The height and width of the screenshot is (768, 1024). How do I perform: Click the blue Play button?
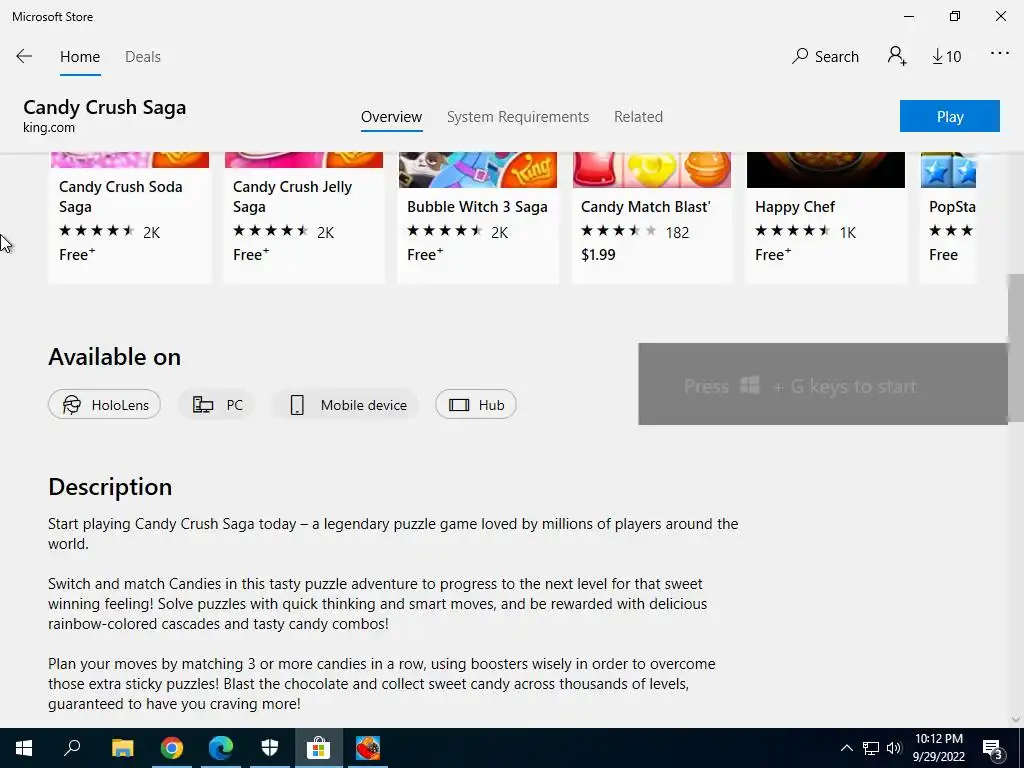(x=950, y=116)
